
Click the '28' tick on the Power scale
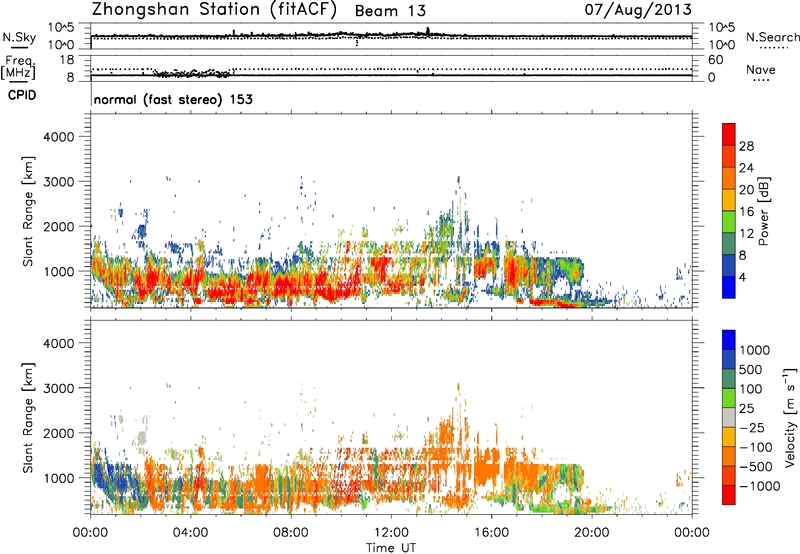(746, 146)
